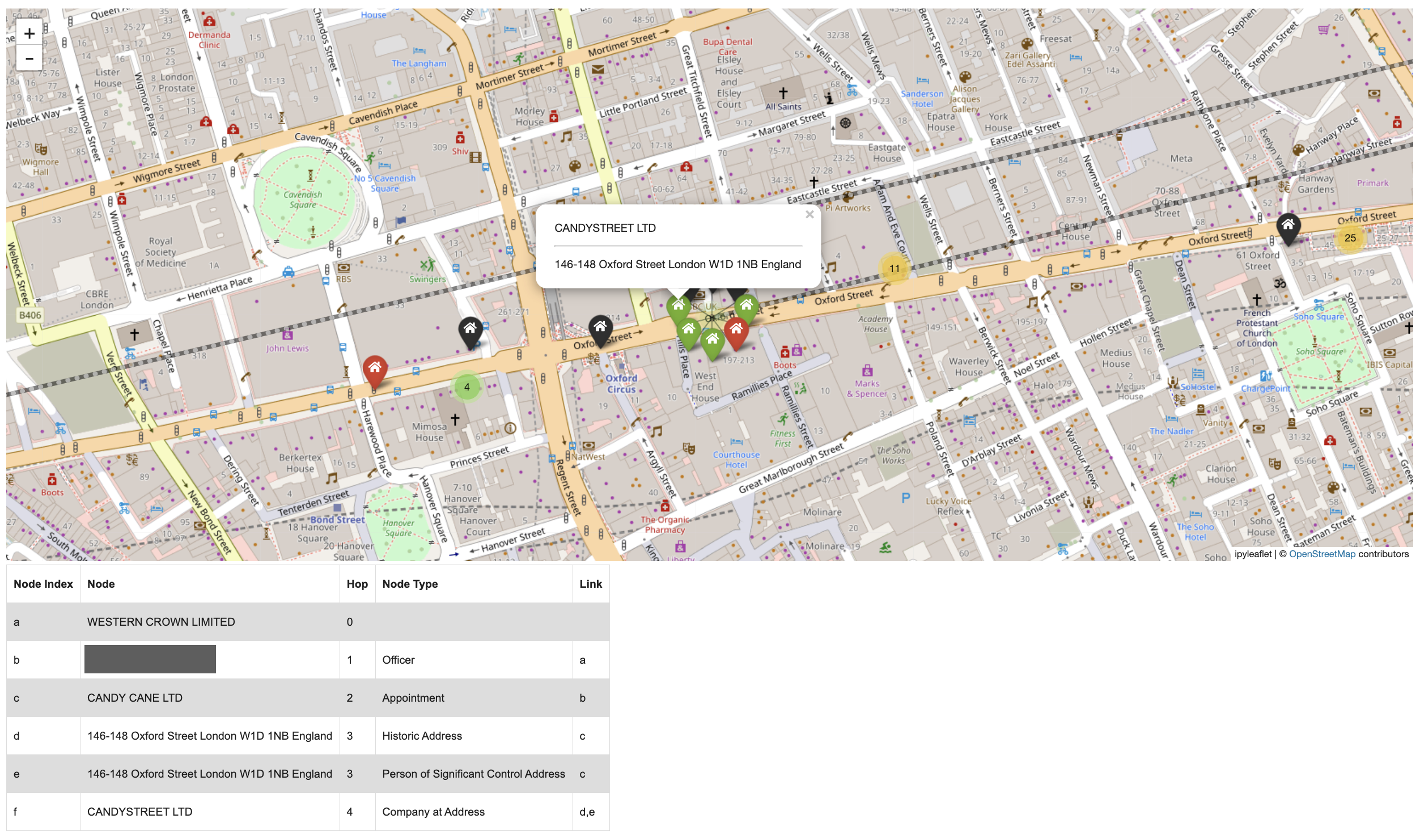1420x840 pixels.
Task: Click the redacted Officer node cell
Action: (150, 659)
